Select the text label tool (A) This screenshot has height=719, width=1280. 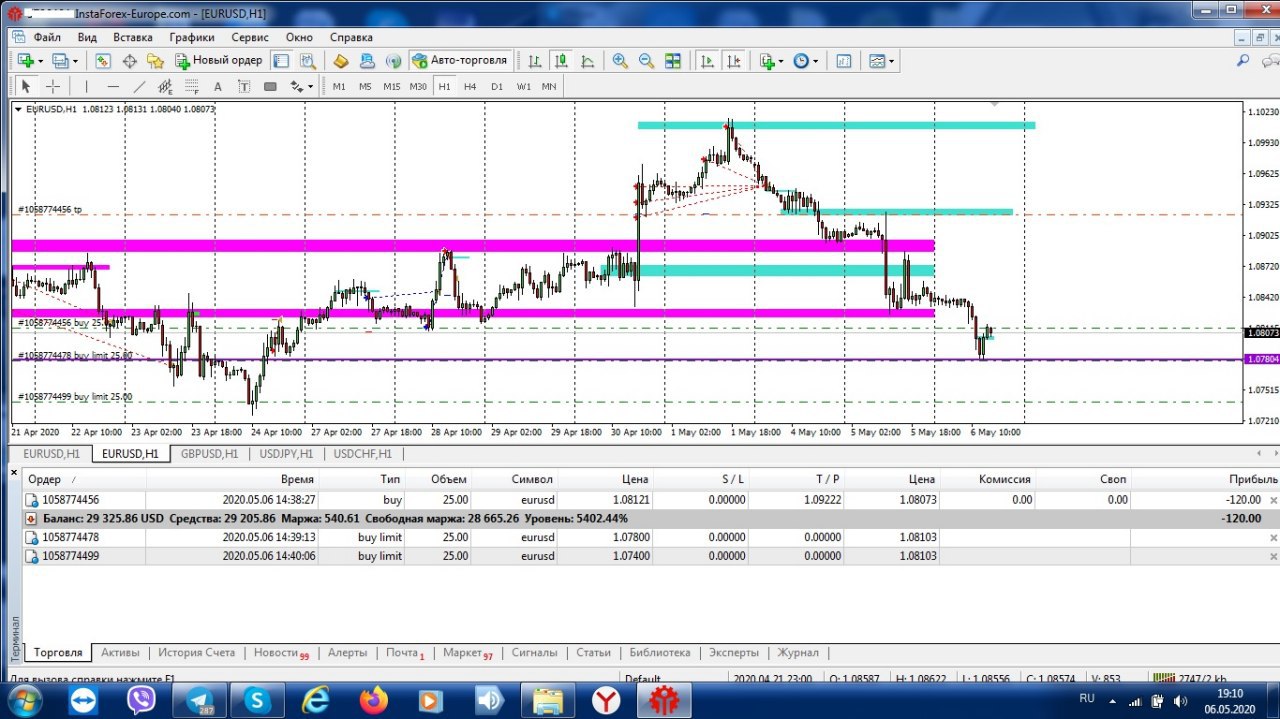(217, 86)
